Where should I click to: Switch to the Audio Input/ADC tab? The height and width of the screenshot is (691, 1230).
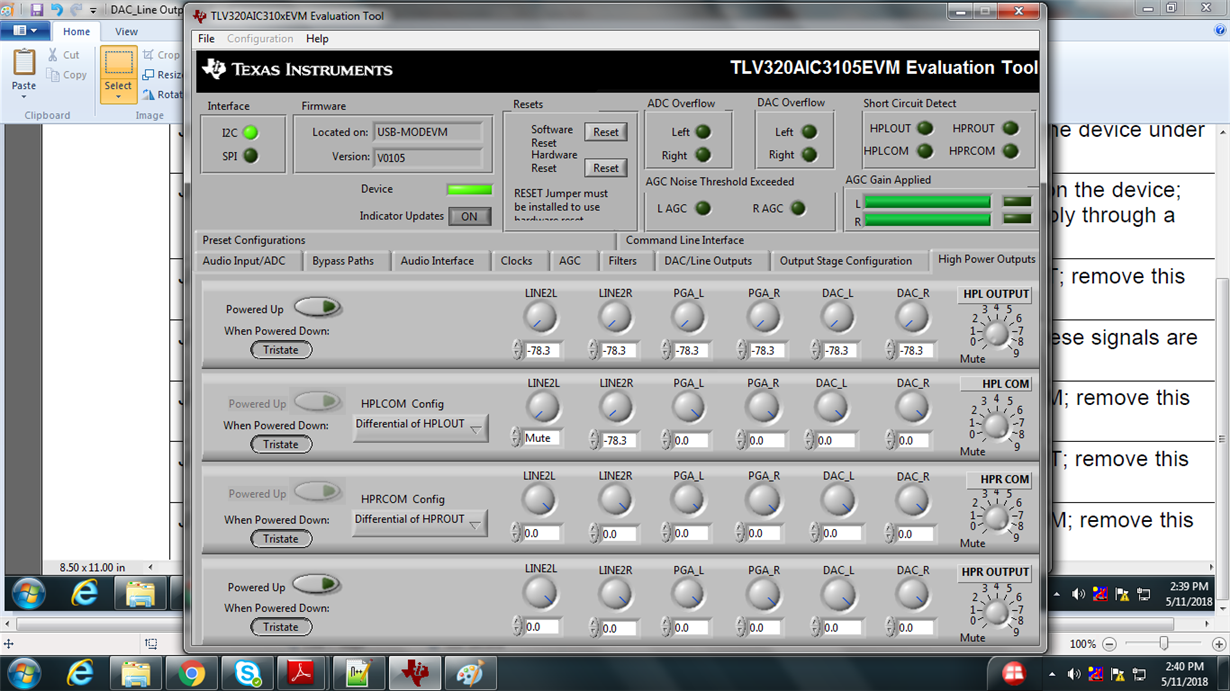click(x=244, y=261)
